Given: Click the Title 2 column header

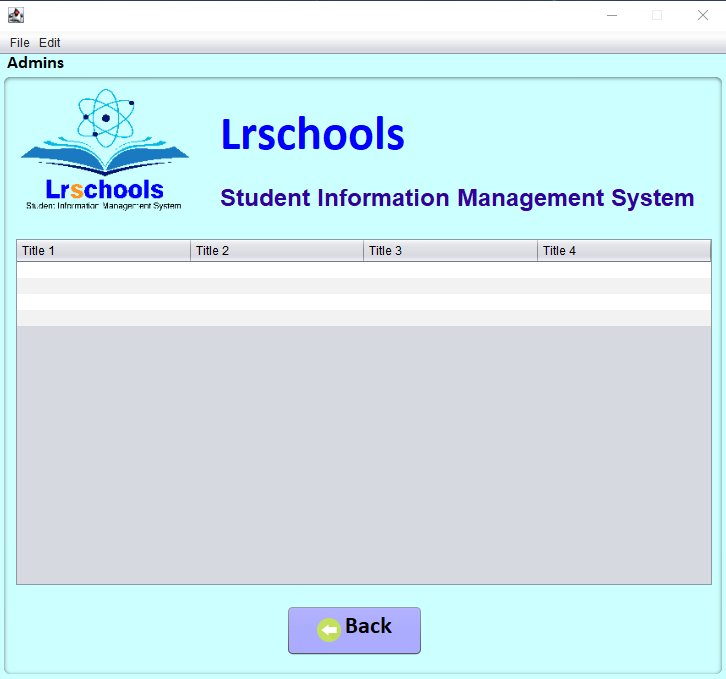Looking at the screenshot, I should [276, 251].
